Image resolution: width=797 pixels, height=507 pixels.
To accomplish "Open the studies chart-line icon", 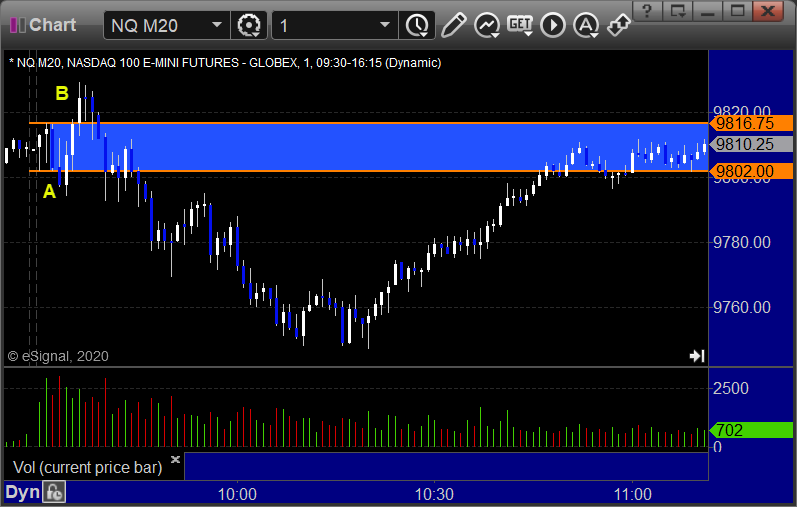I will [x=487, y=25].
